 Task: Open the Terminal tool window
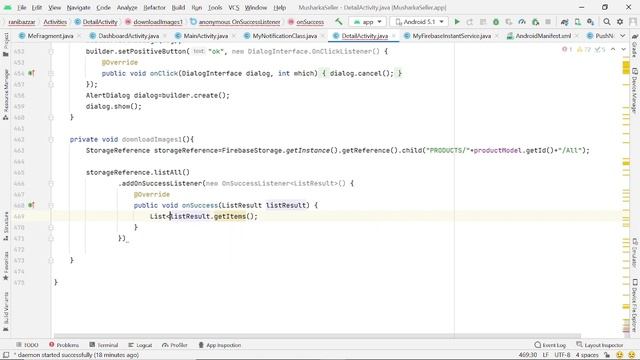(x=104, y=345)
